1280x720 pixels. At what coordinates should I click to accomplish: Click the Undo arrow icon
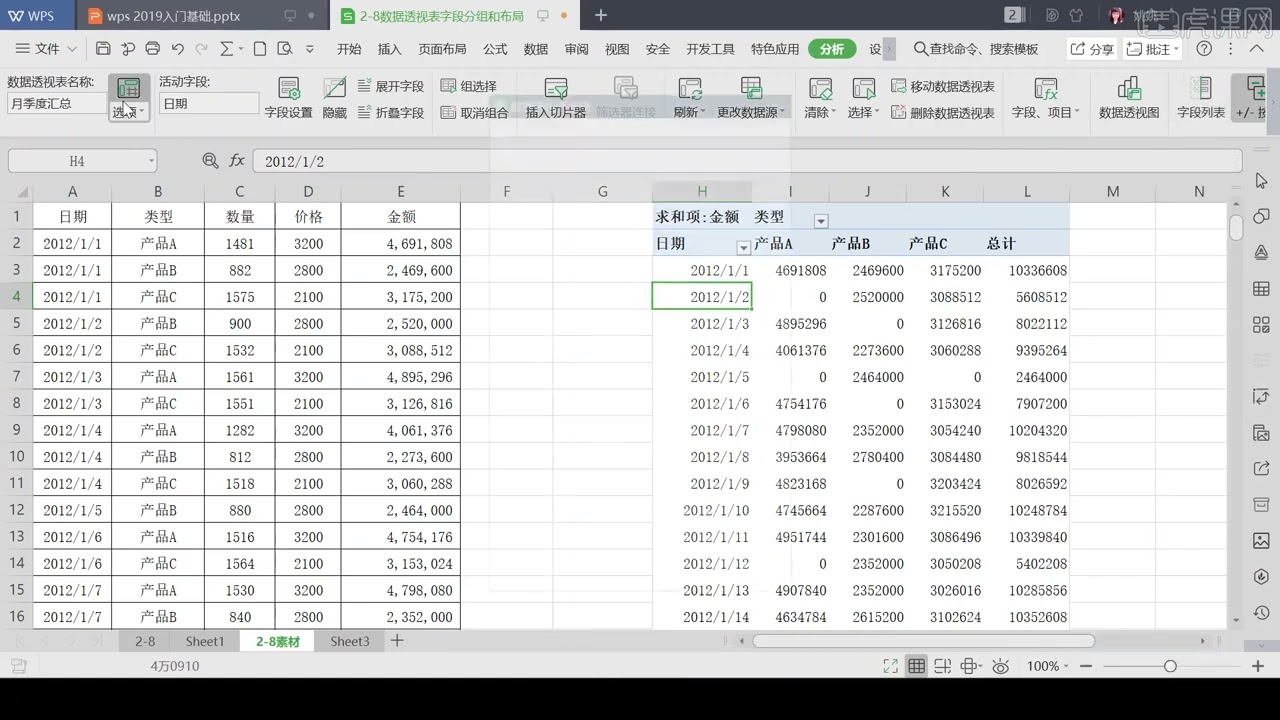tap(178, 49)
